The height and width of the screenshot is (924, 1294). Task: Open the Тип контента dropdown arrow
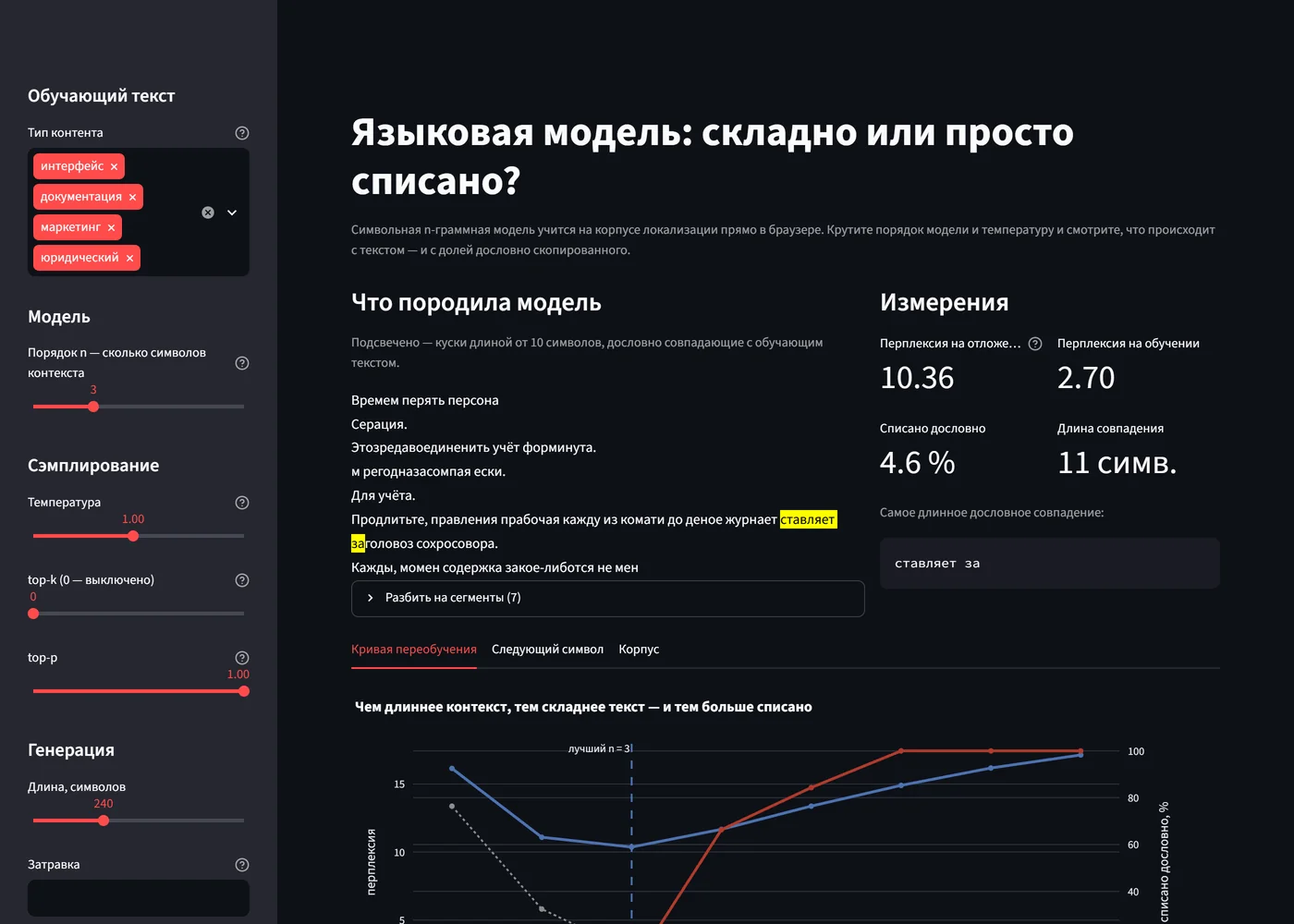coord(232,213)
